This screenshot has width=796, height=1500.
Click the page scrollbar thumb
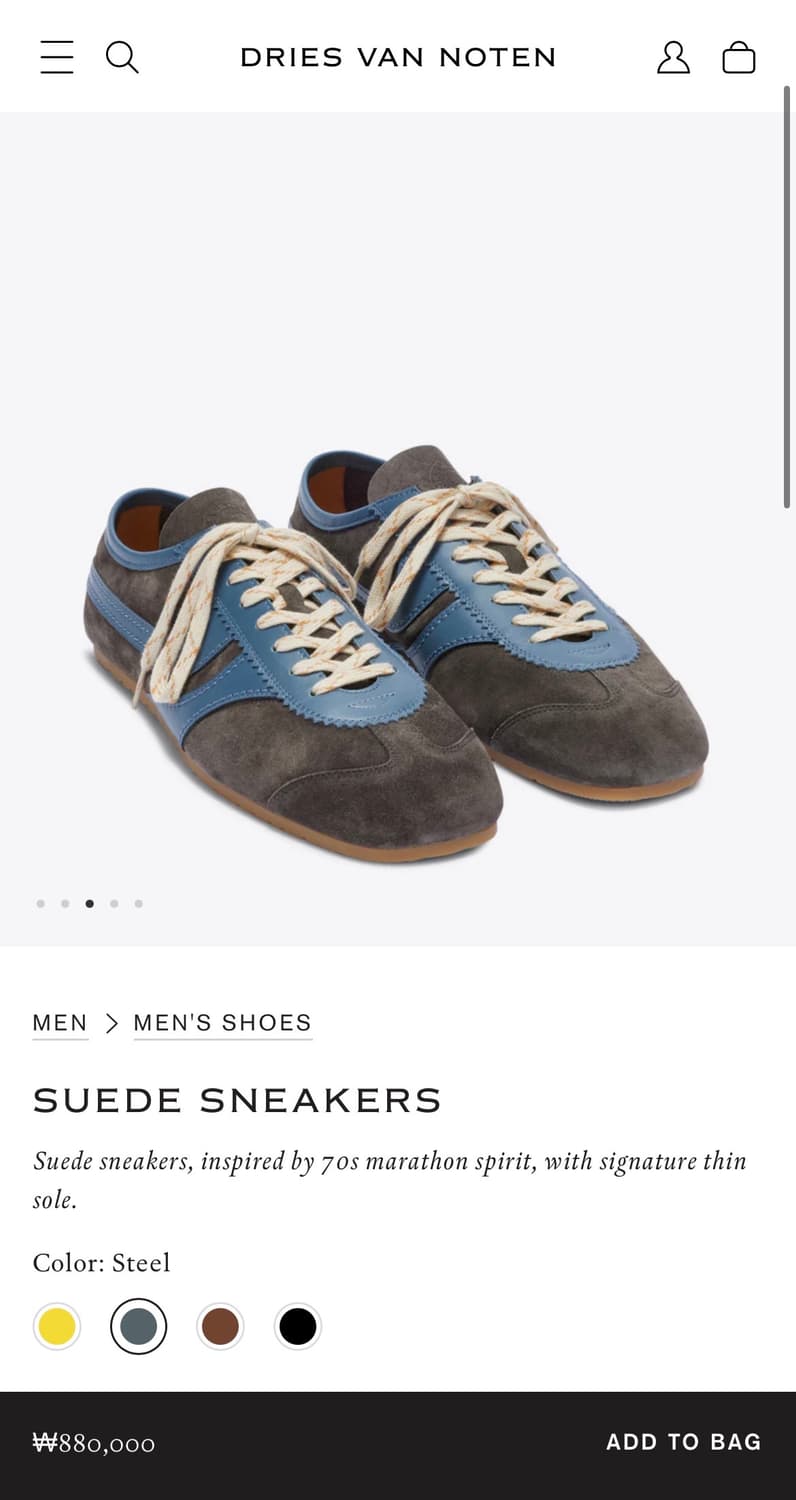(x=787, y=297)
